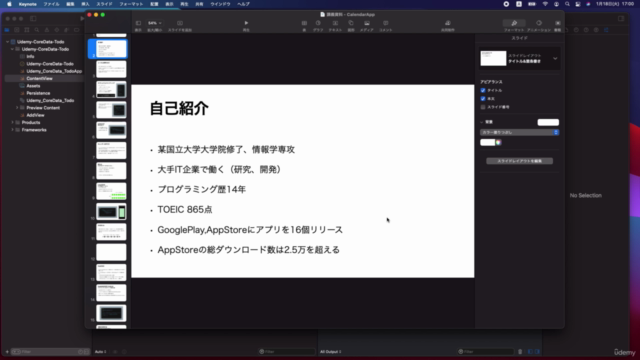
Task: Open the スライド (Slide) menu
Action: coord(104,4)
